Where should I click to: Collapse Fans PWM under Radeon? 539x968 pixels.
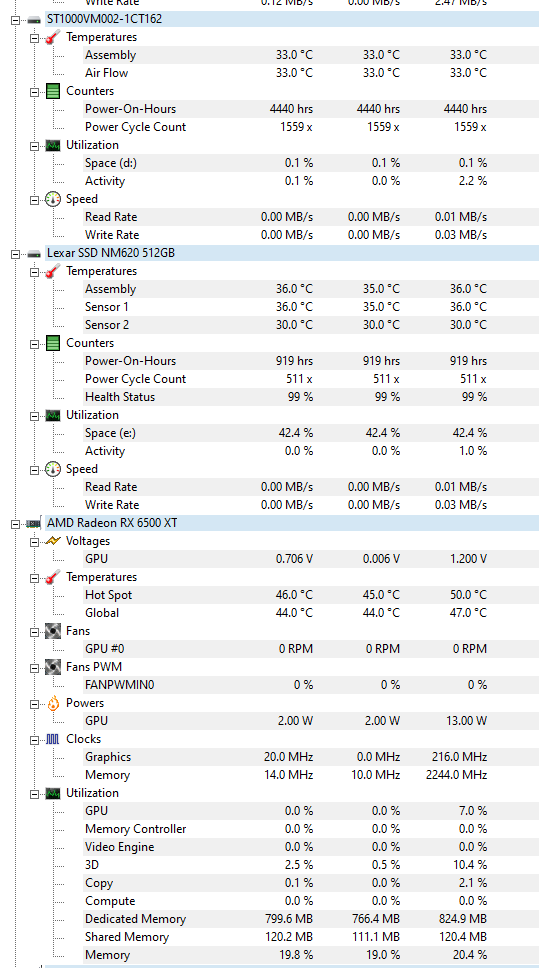35,667
